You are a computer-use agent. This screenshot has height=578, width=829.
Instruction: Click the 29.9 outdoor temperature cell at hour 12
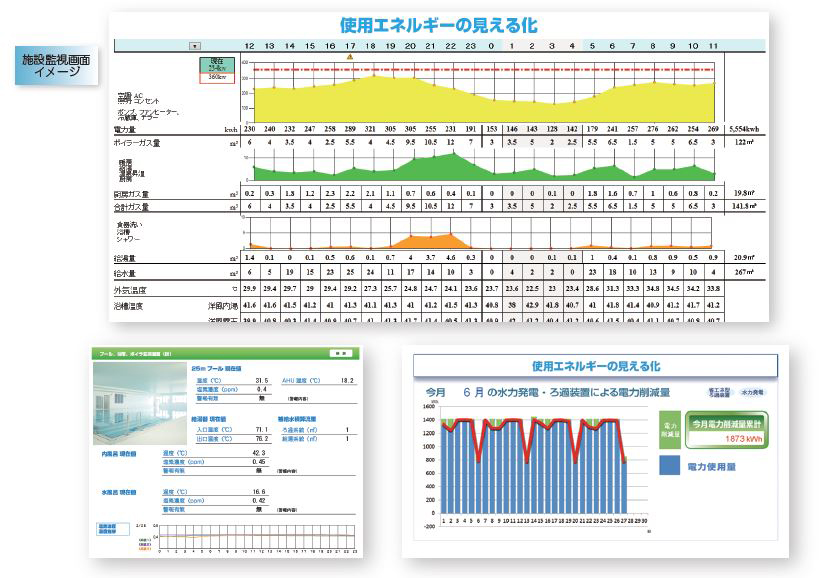tap(250, 288)
